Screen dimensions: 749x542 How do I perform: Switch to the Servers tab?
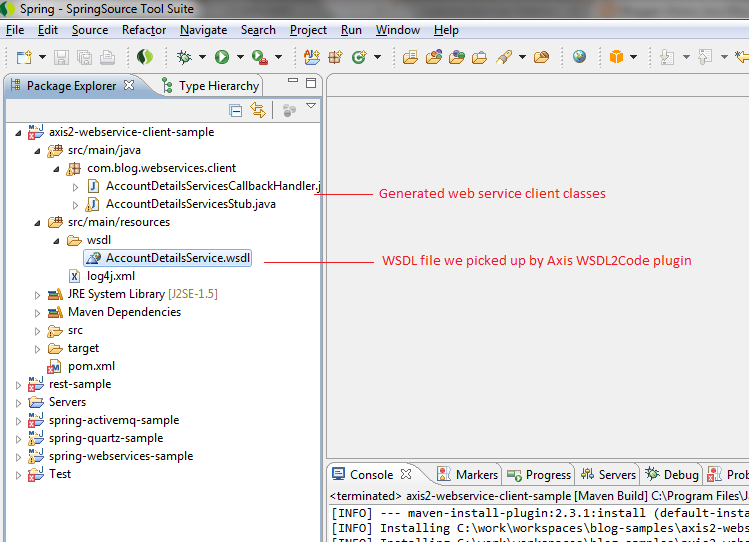(x=608, y=475)
